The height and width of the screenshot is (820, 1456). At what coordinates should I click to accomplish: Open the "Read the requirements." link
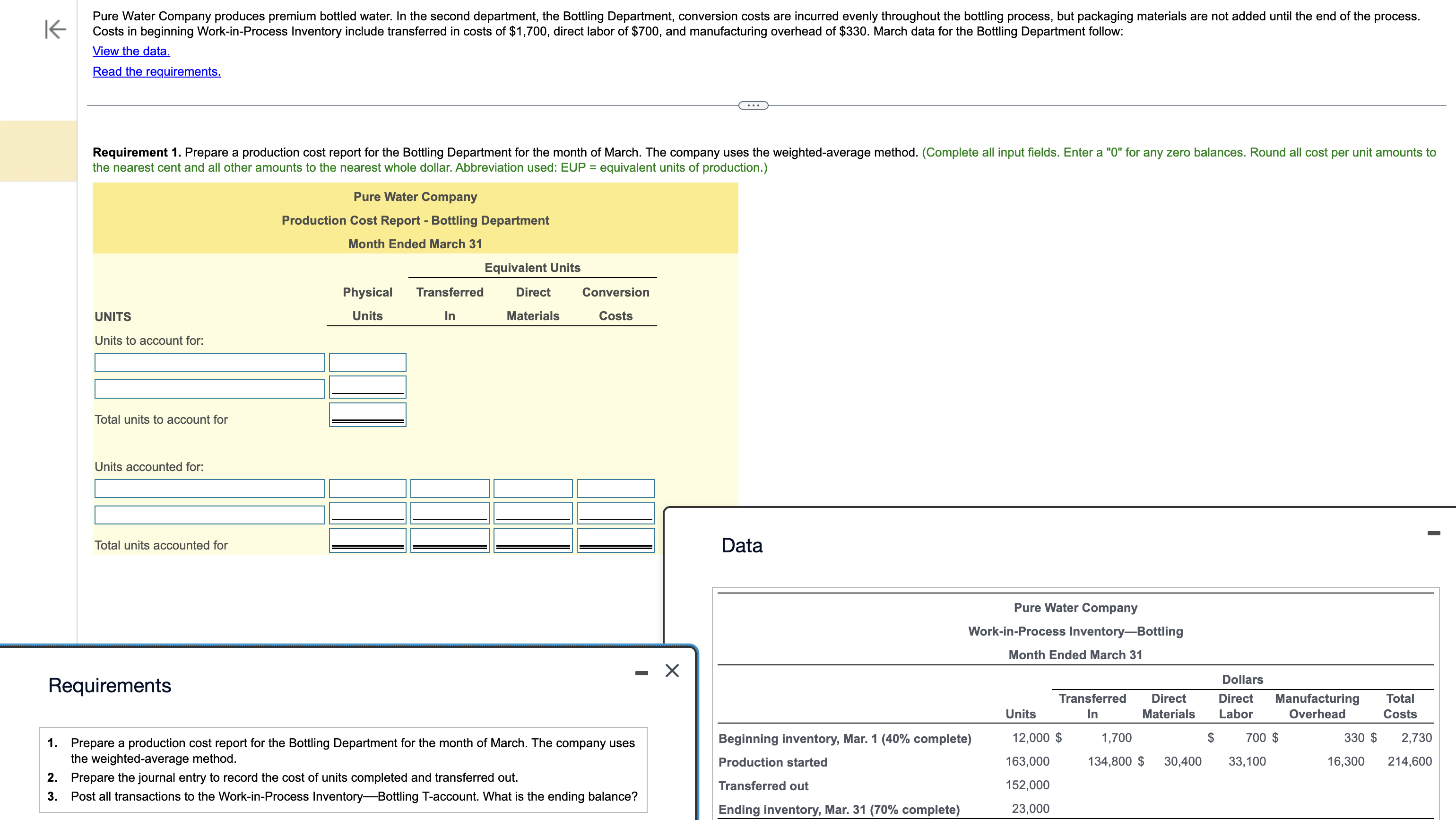coord(156,72)
